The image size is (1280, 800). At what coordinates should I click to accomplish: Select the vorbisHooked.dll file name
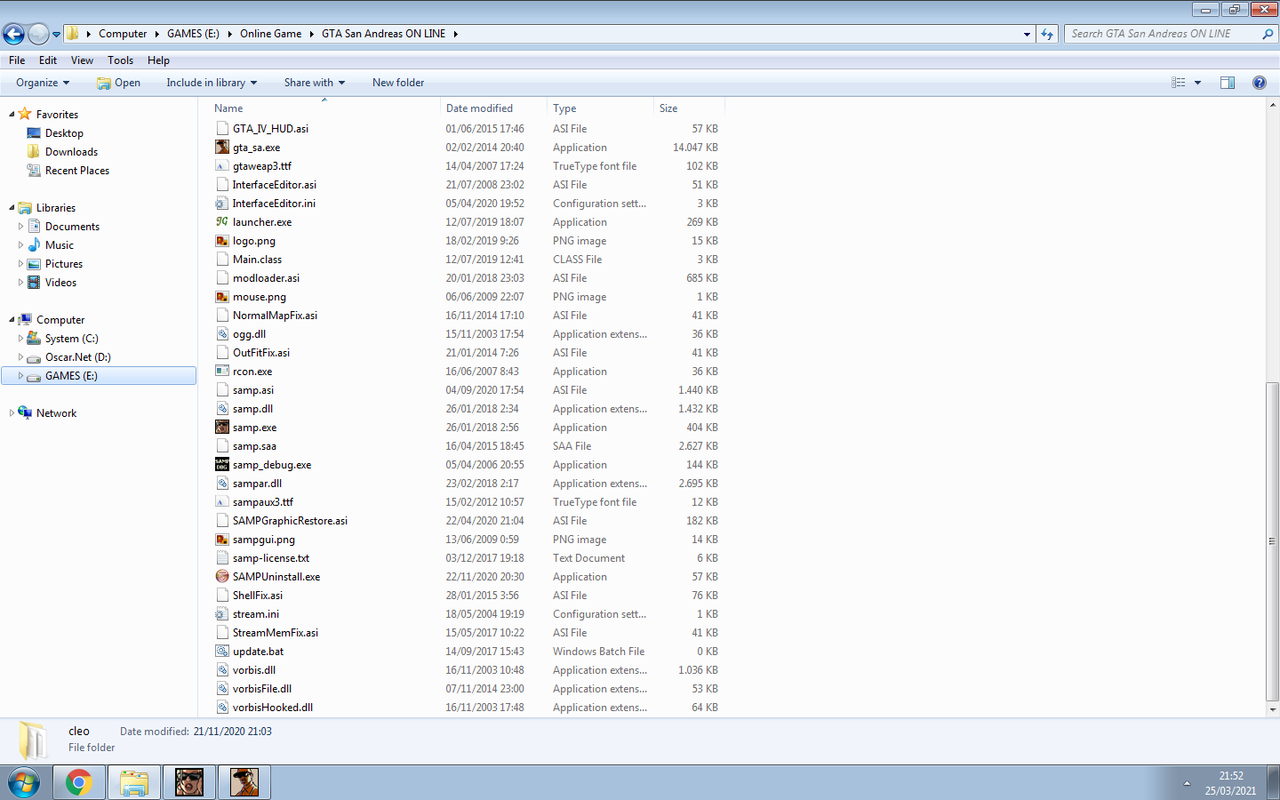pyautogui.click(x=273, y=708)
